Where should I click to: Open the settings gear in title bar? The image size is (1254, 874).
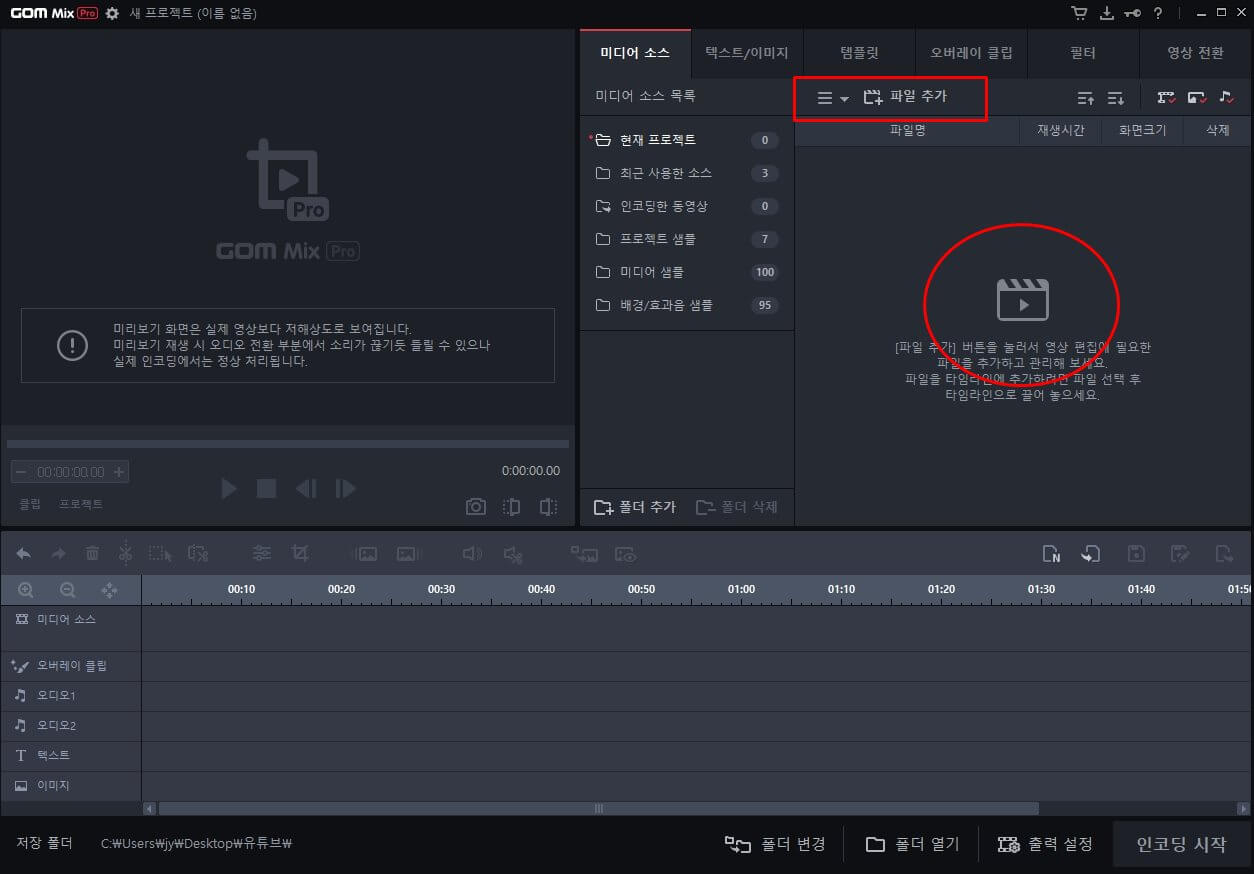112,13
